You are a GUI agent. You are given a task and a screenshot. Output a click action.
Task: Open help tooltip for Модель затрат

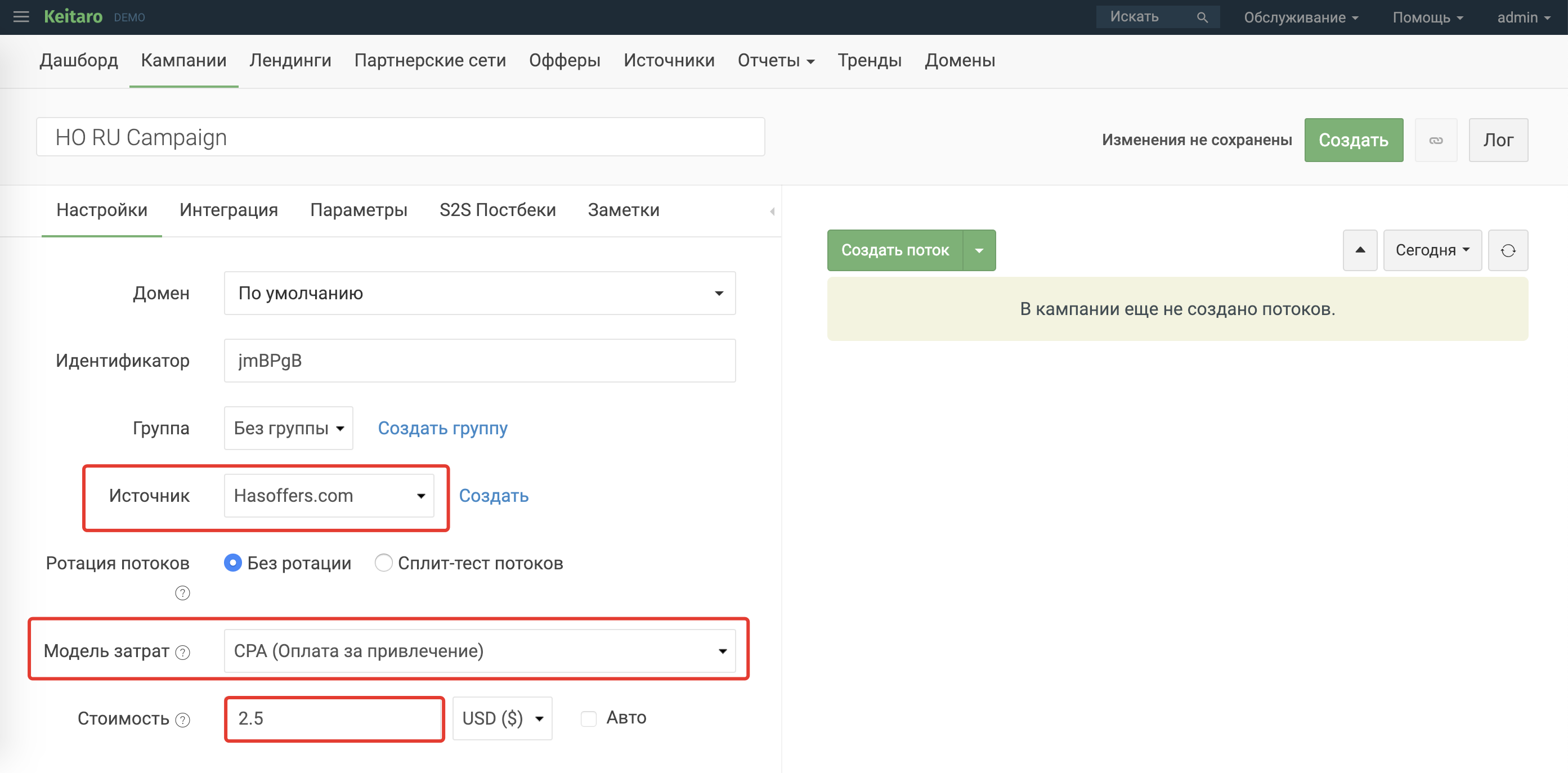click(x=182, y=653)
